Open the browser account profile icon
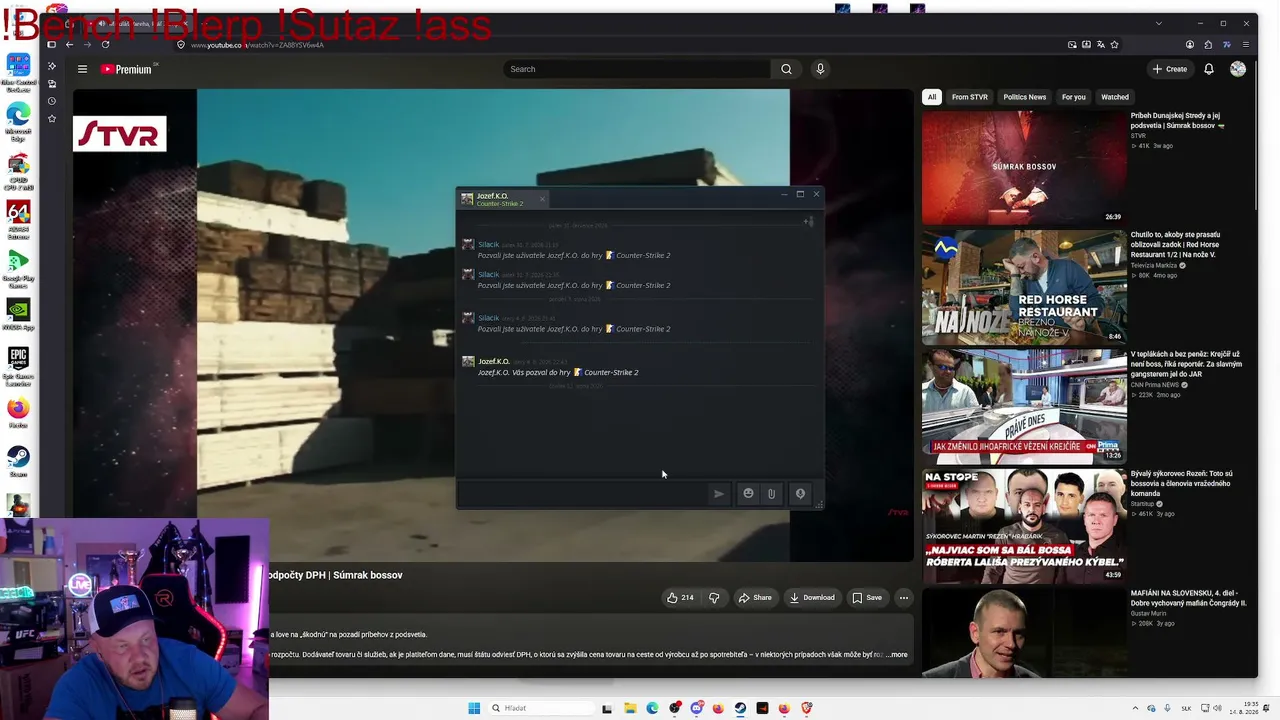 point(1190,44)
